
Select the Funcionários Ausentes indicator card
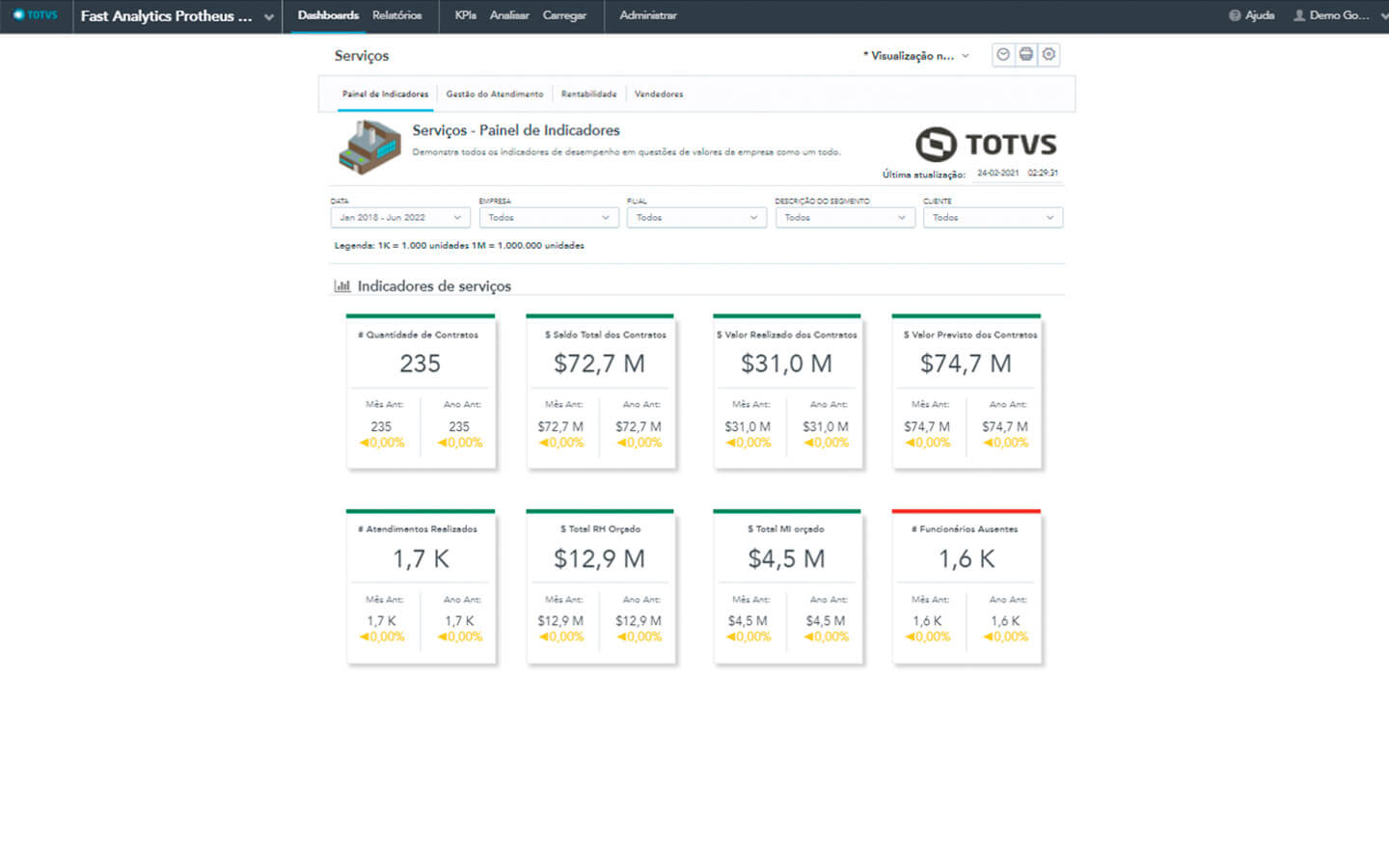(966, 586)
